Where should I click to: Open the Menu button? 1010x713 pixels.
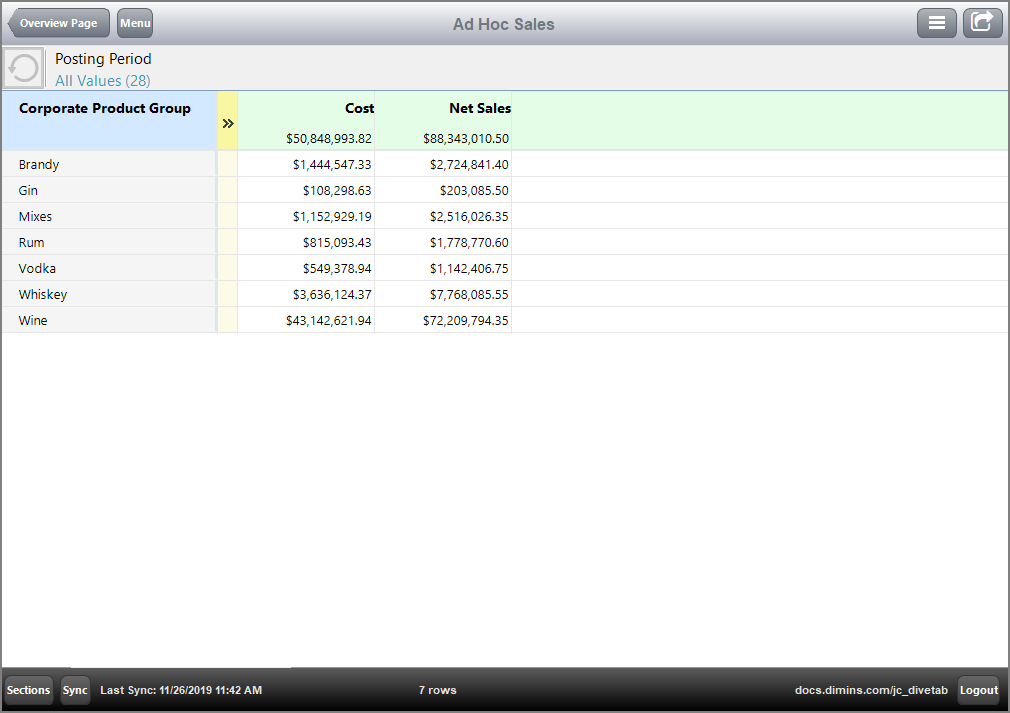pyautogui.click(x=135, y=23)
